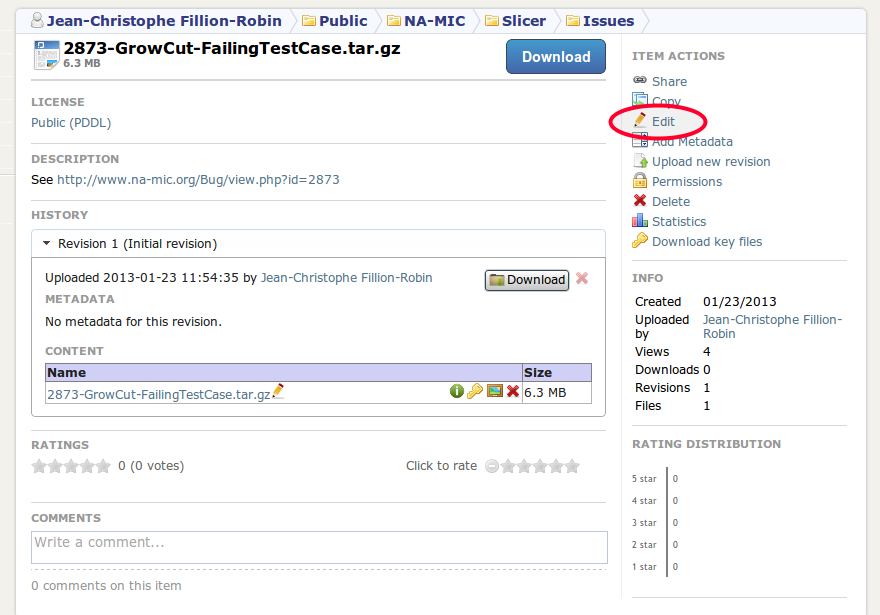
Task: Rate item five stars in Click to rate
Action: (572, 466)
